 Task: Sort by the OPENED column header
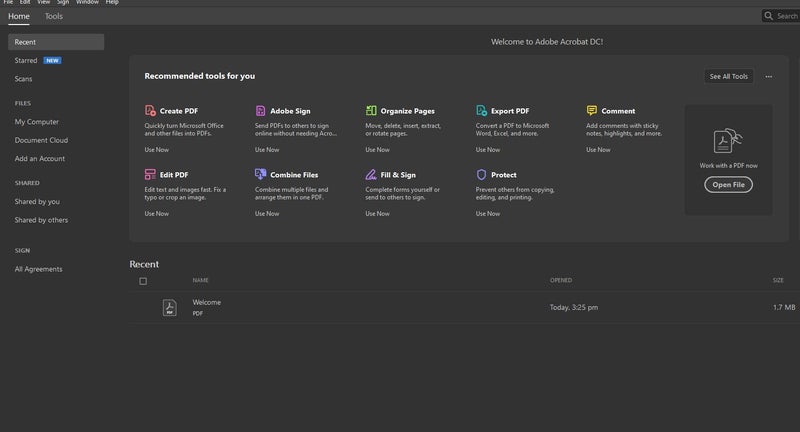(561, 280)
